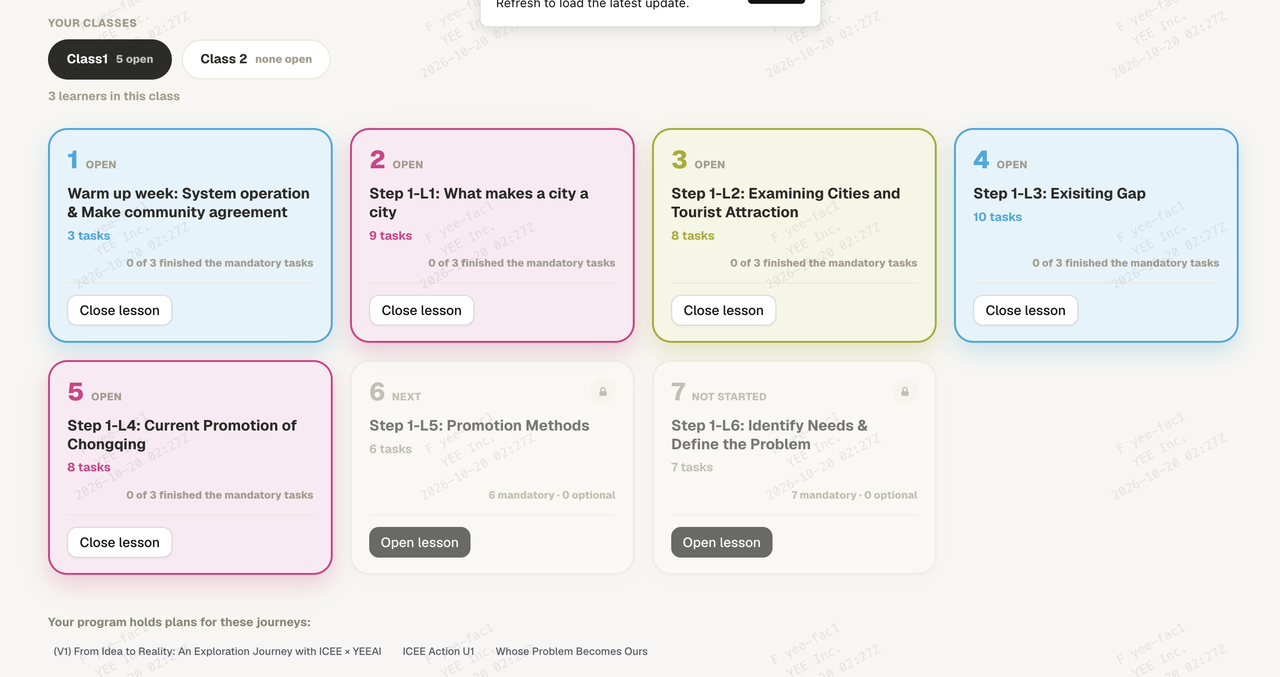
Task: Click the "Whose Problem Becomes Ours" journey
Action: click(x=572, y=651)
